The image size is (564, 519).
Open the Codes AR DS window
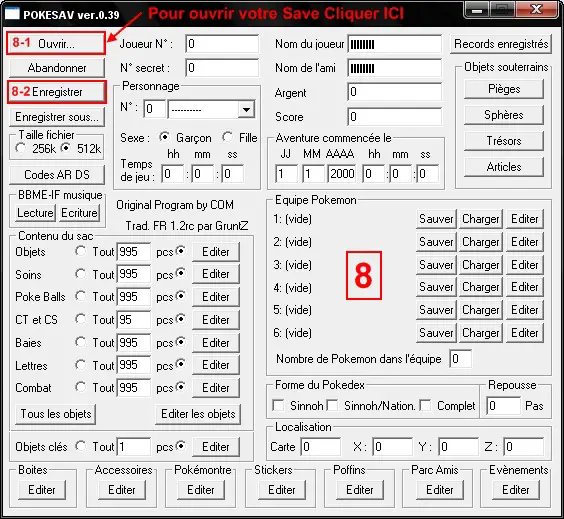pos(57,175)
